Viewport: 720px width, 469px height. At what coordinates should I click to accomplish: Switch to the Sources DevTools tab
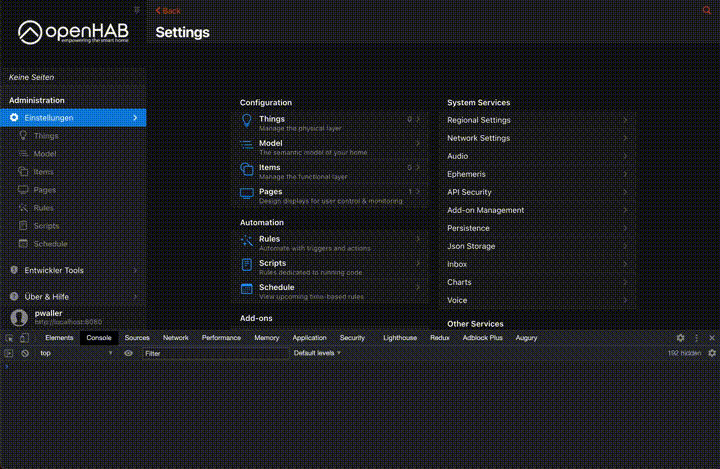pyautogui.click(x=137, y=338)
